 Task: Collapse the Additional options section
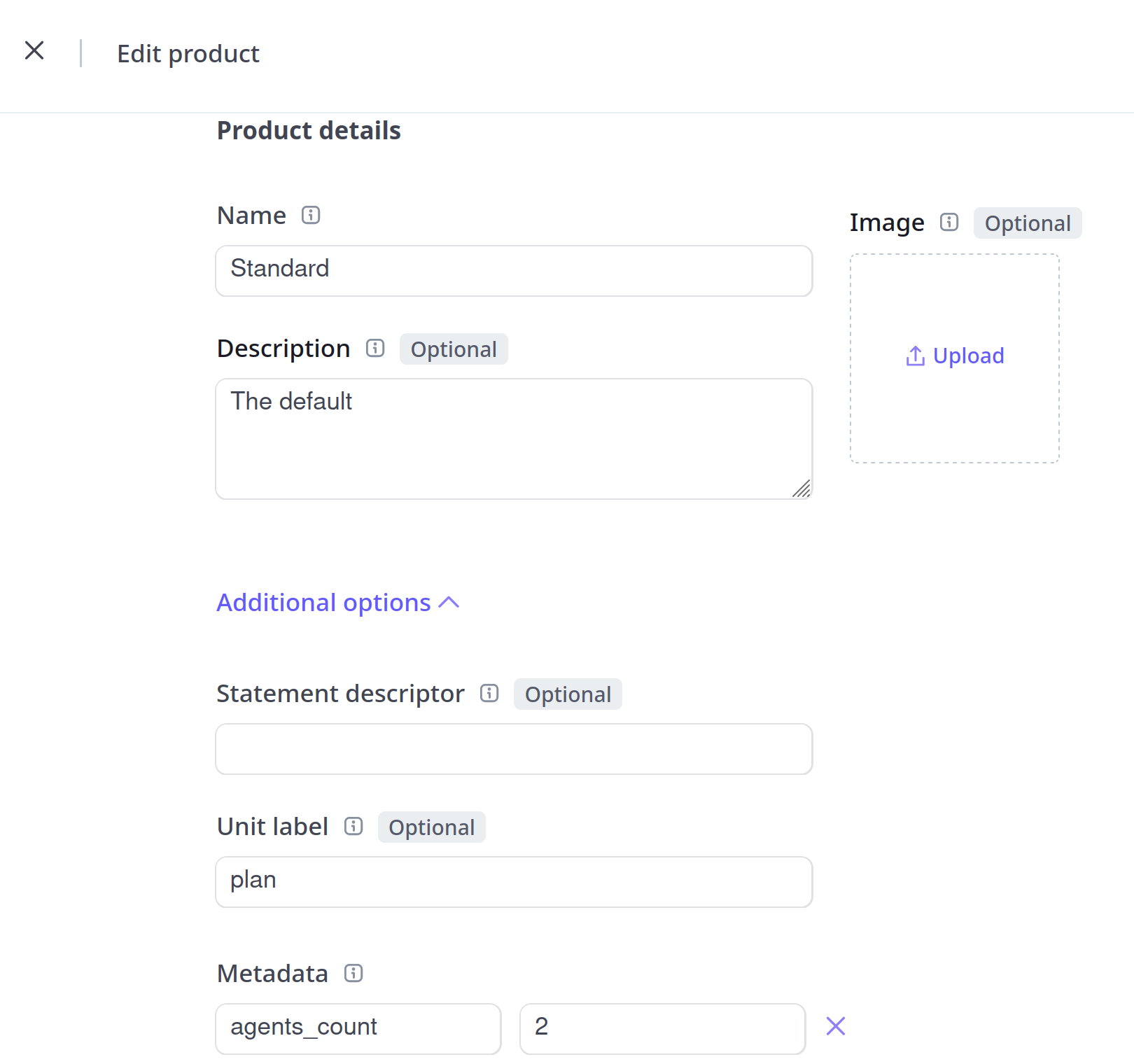(x=323, y=603)
